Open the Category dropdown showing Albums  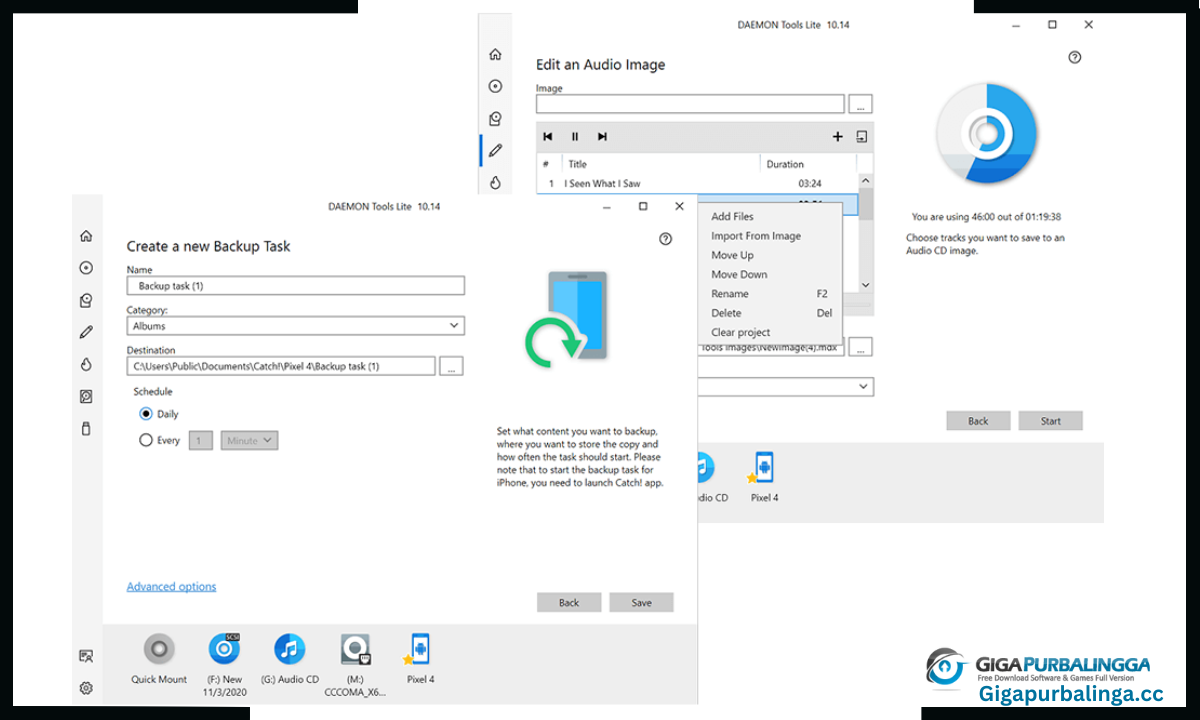296,326
